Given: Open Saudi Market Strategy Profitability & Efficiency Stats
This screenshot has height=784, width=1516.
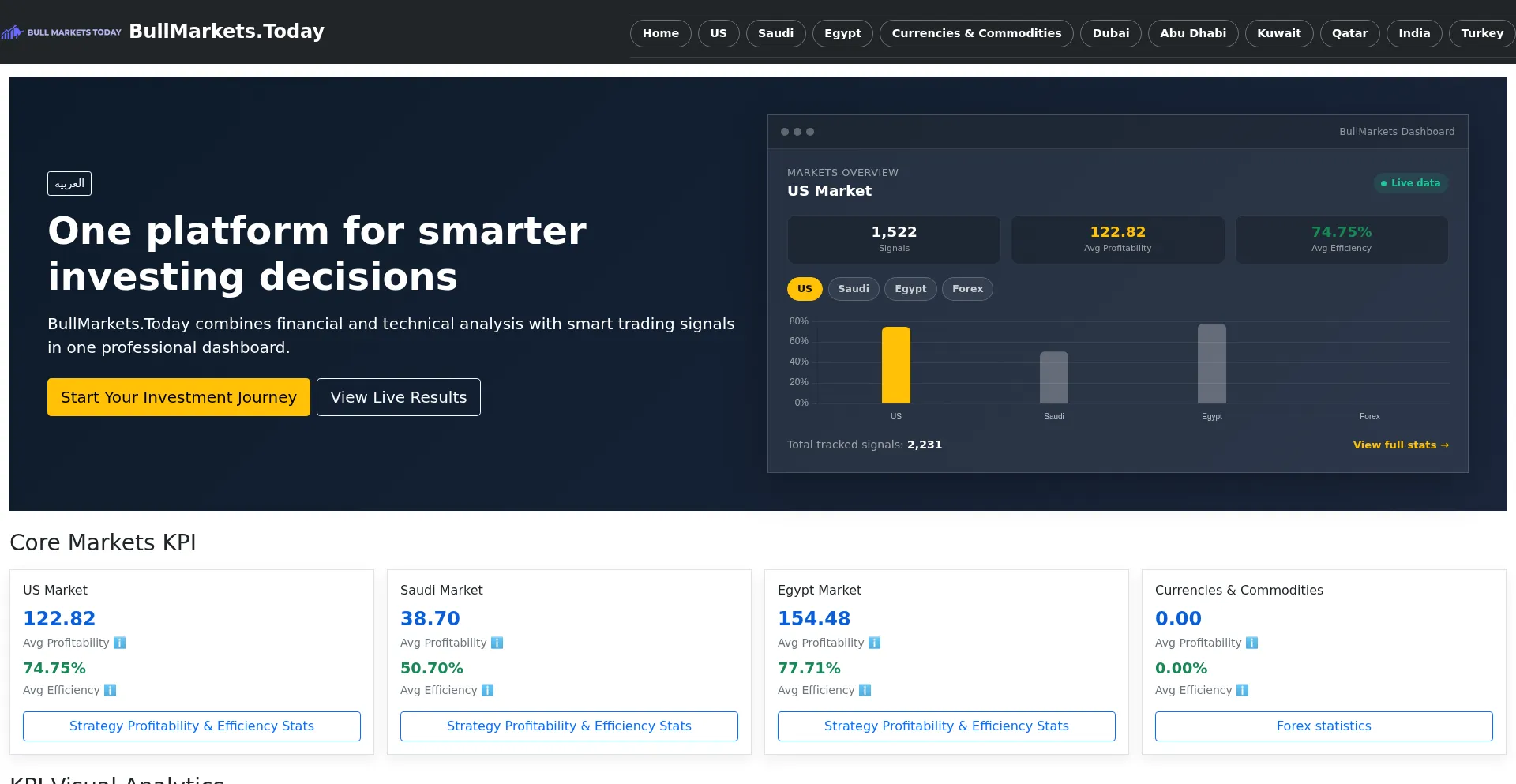Looking at the screenshot, I should 569,726.
